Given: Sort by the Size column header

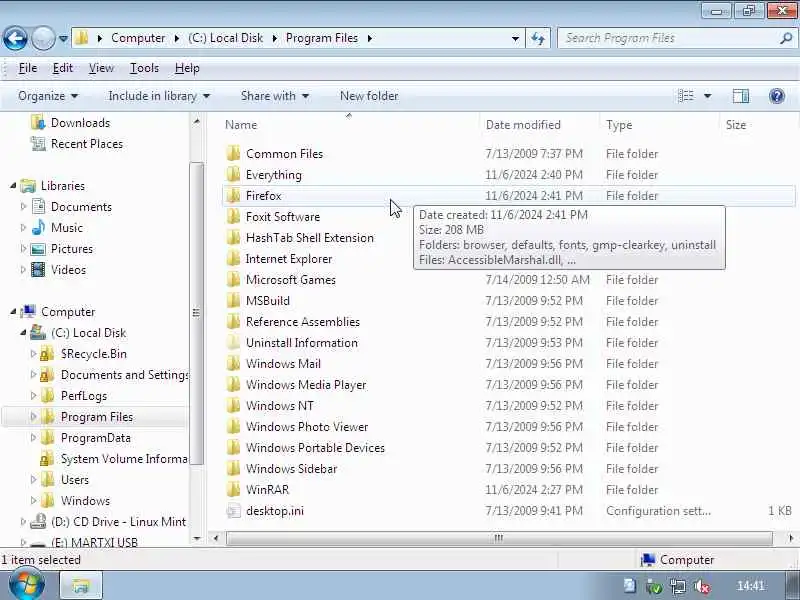Looking at the screenshot, I should [x=736, y=125].
